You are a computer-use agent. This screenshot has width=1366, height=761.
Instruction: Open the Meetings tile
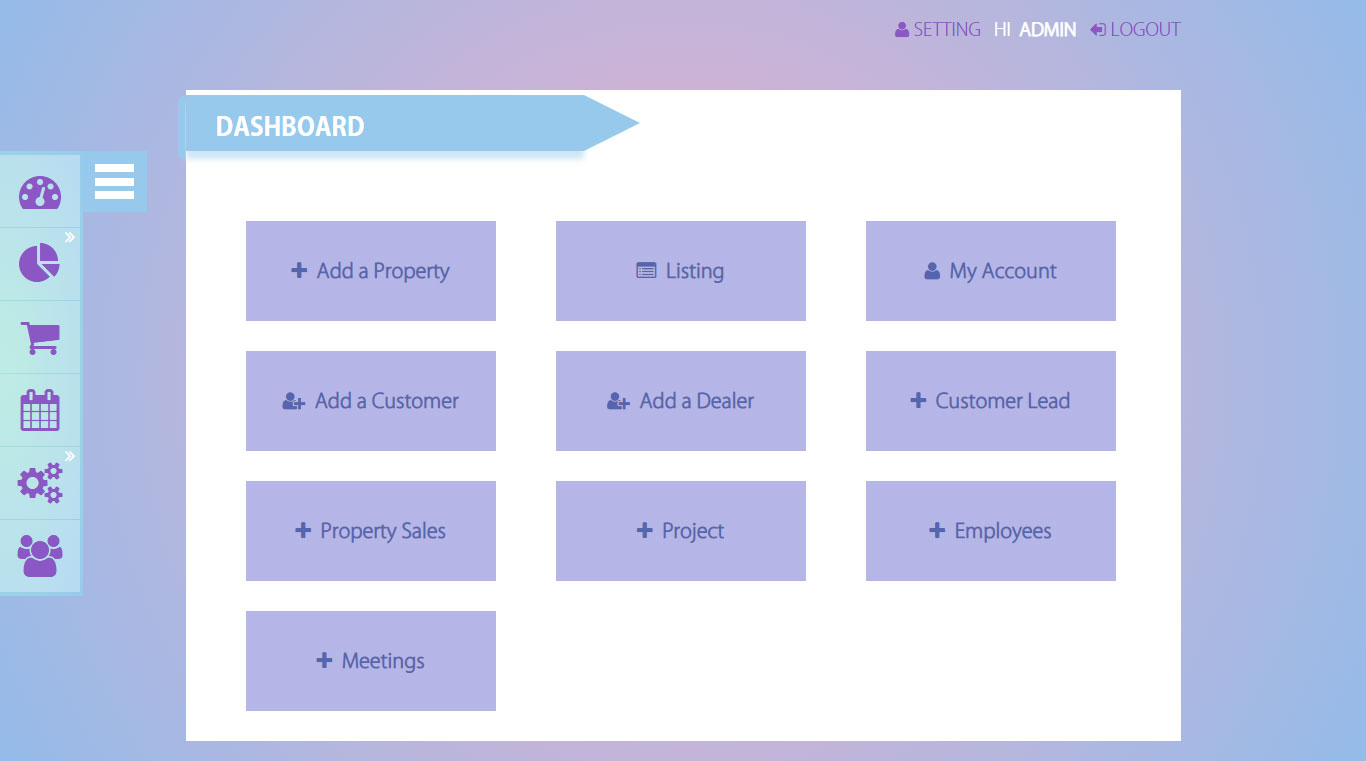pyautogui.click(x=371, y=661)
